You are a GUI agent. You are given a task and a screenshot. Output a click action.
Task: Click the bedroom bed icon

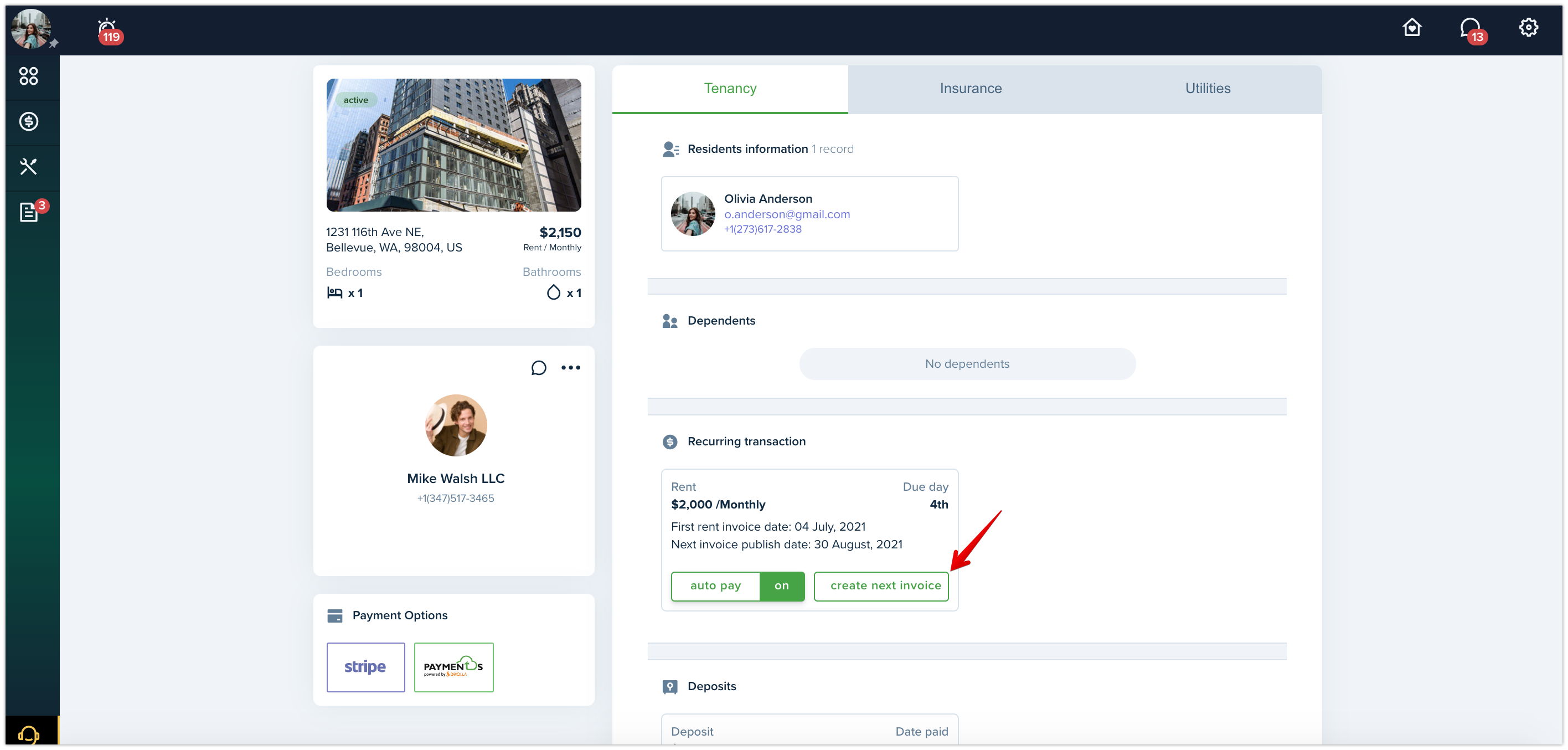[x=335, y=293]
